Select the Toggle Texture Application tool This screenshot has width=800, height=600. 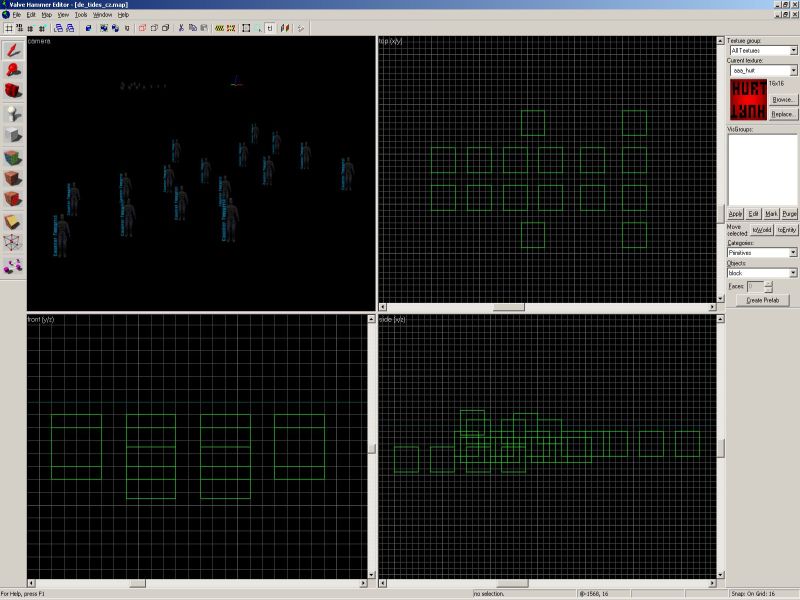click(x=13, y=157)
